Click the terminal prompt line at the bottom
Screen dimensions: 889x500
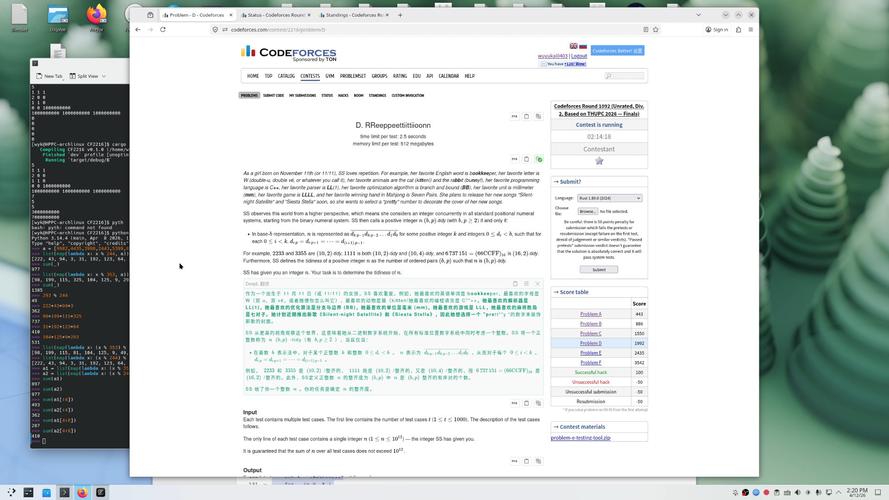pyautogui.click(x=79, y=441)
